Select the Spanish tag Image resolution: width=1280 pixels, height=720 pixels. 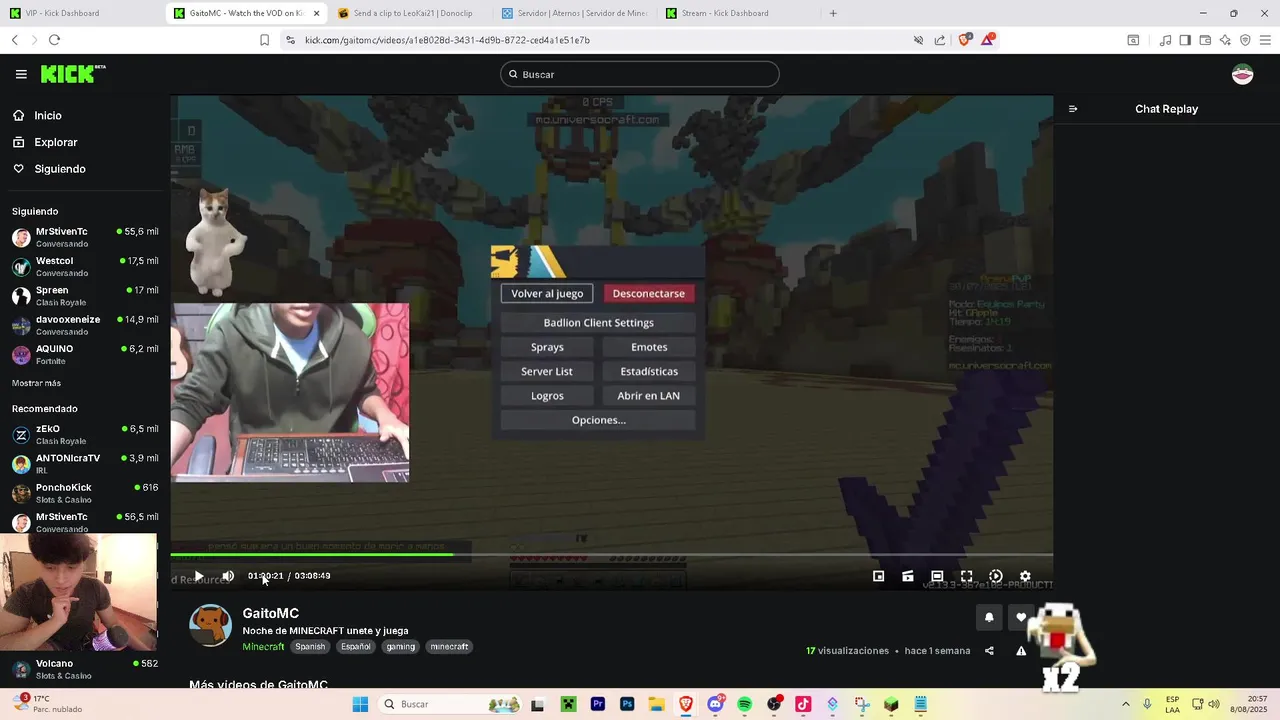click(310, 647)
